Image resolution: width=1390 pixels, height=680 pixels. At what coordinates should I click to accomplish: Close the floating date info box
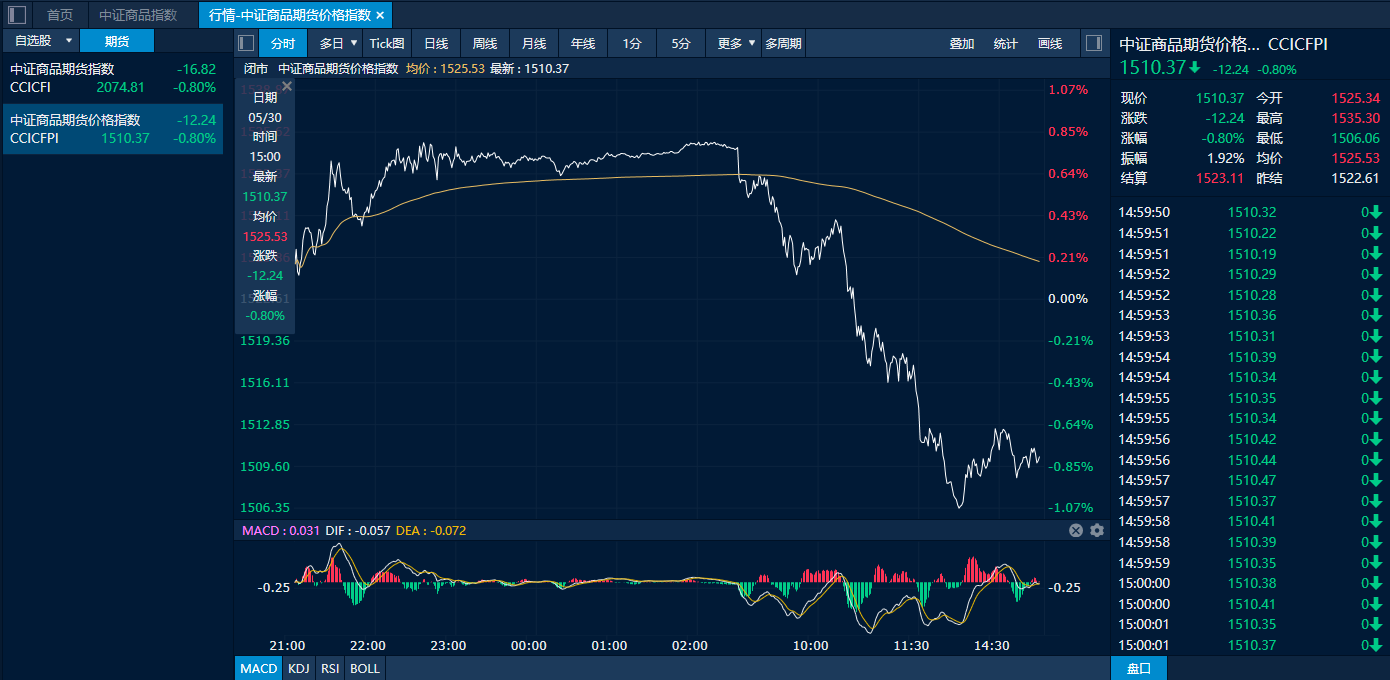coord(287,87)
